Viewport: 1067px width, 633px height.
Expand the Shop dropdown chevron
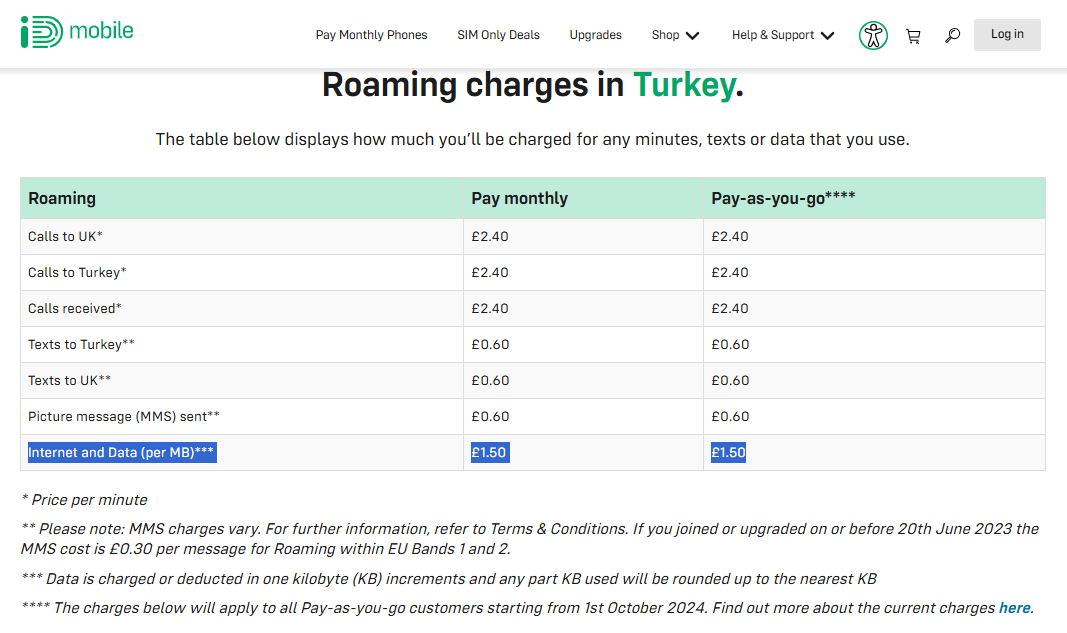(693, 35)
